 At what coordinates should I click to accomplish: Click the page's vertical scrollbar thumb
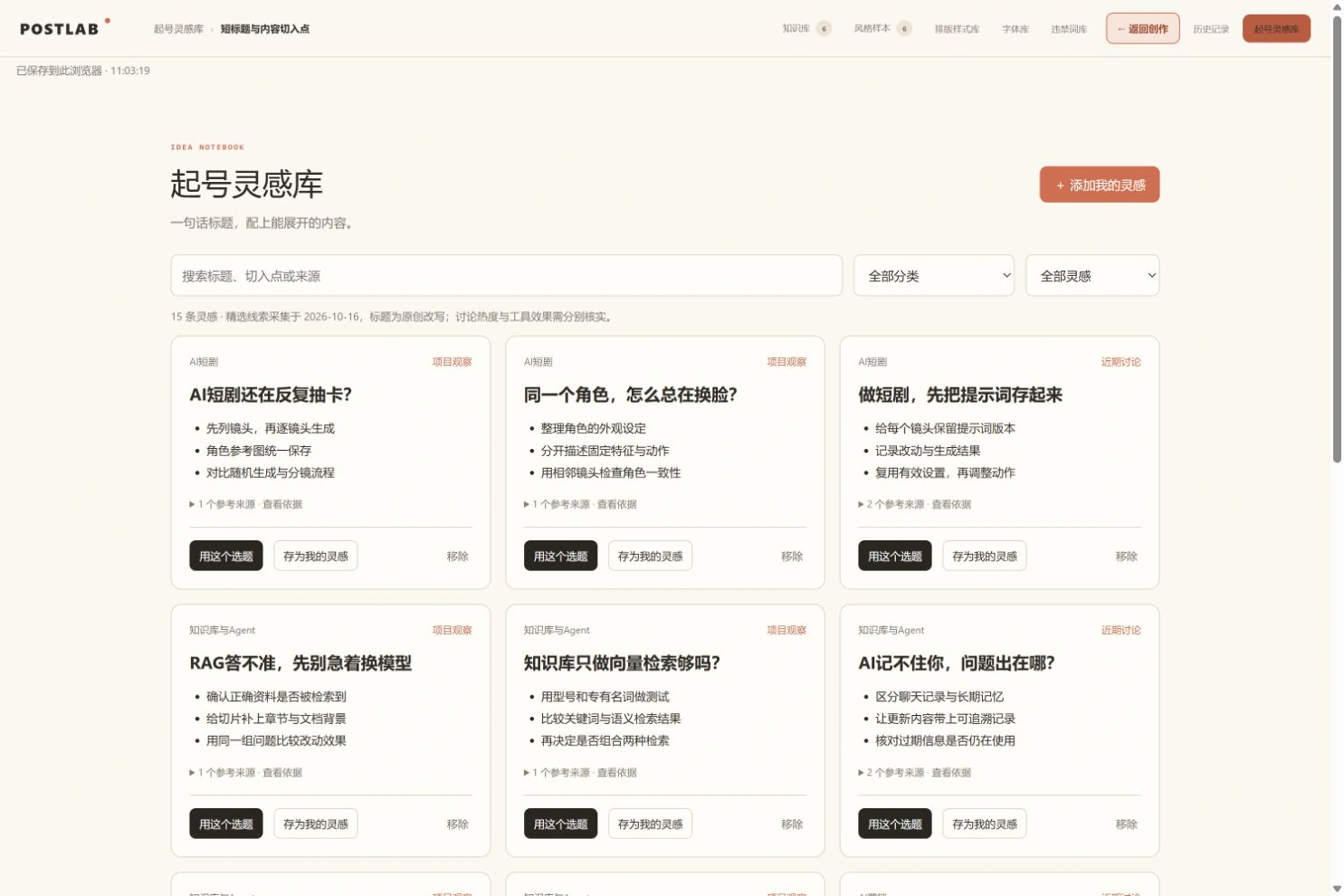(x=1337, y=238)
